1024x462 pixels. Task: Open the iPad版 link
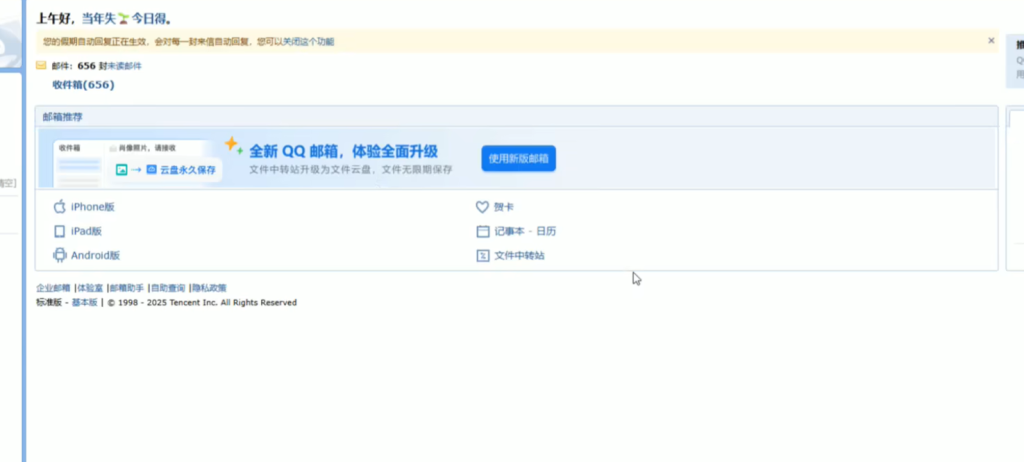click(86, 231)
